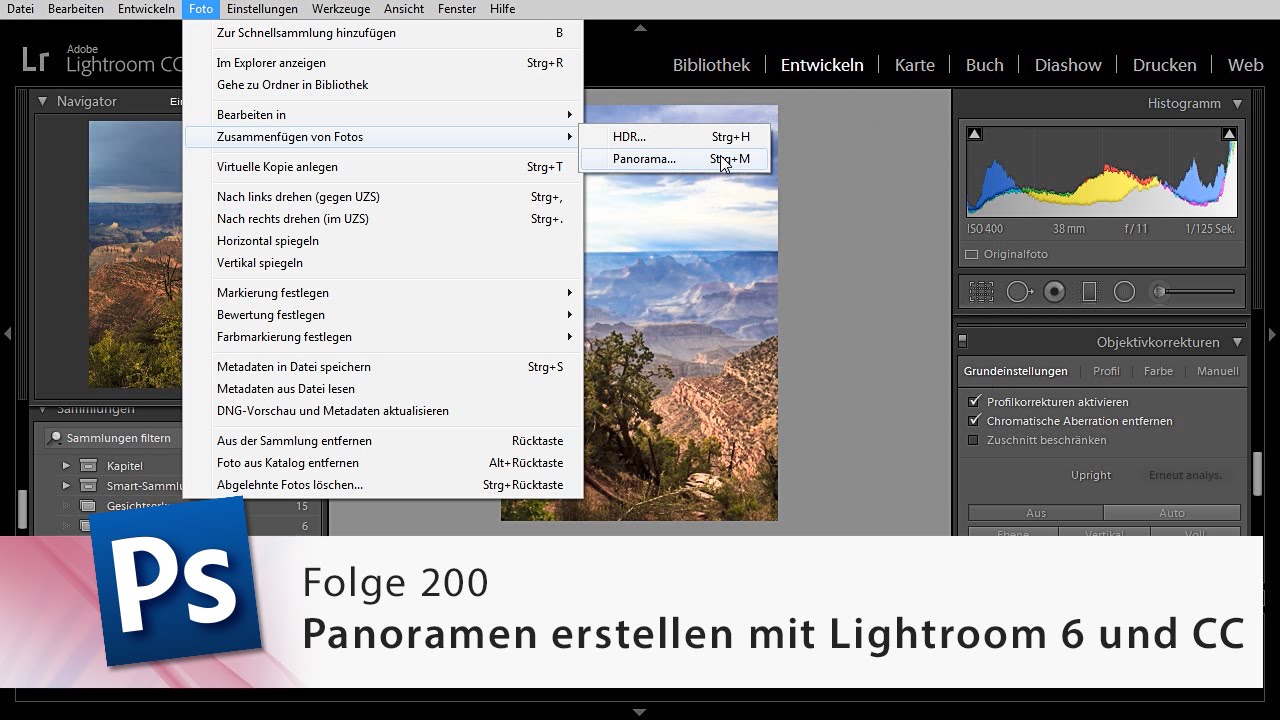Select Zur Schnellsammlung hinzufügen
The width and height of the screenshot is (1280, 720).
pos(384,33)
